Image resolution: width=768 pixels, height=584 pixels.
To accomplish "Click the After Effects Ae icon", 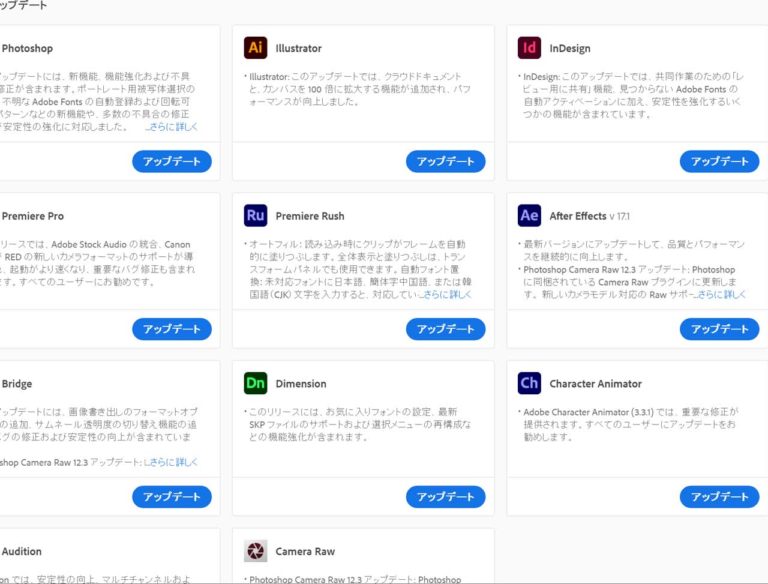I will point(529,216).
